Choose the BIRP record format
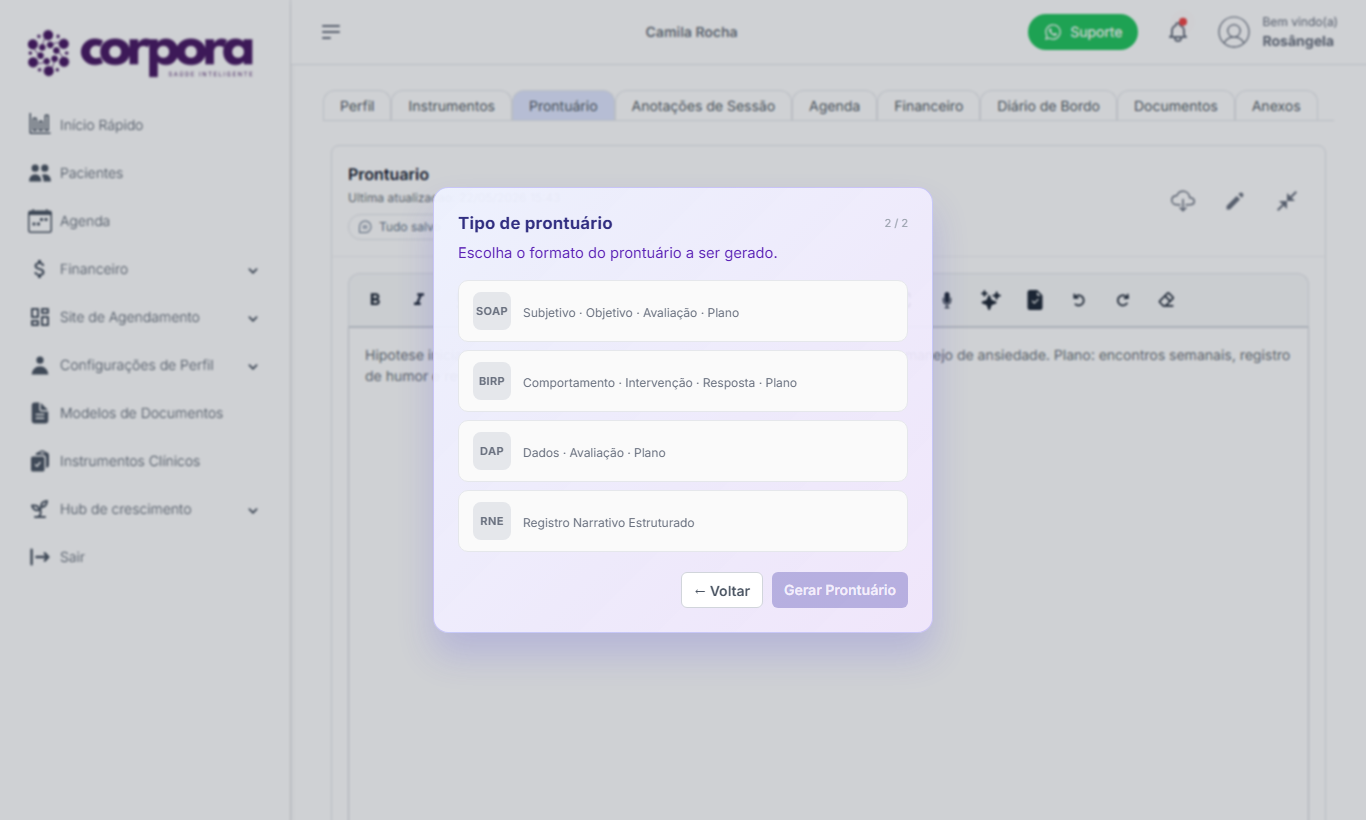 (x=683, y=381)
